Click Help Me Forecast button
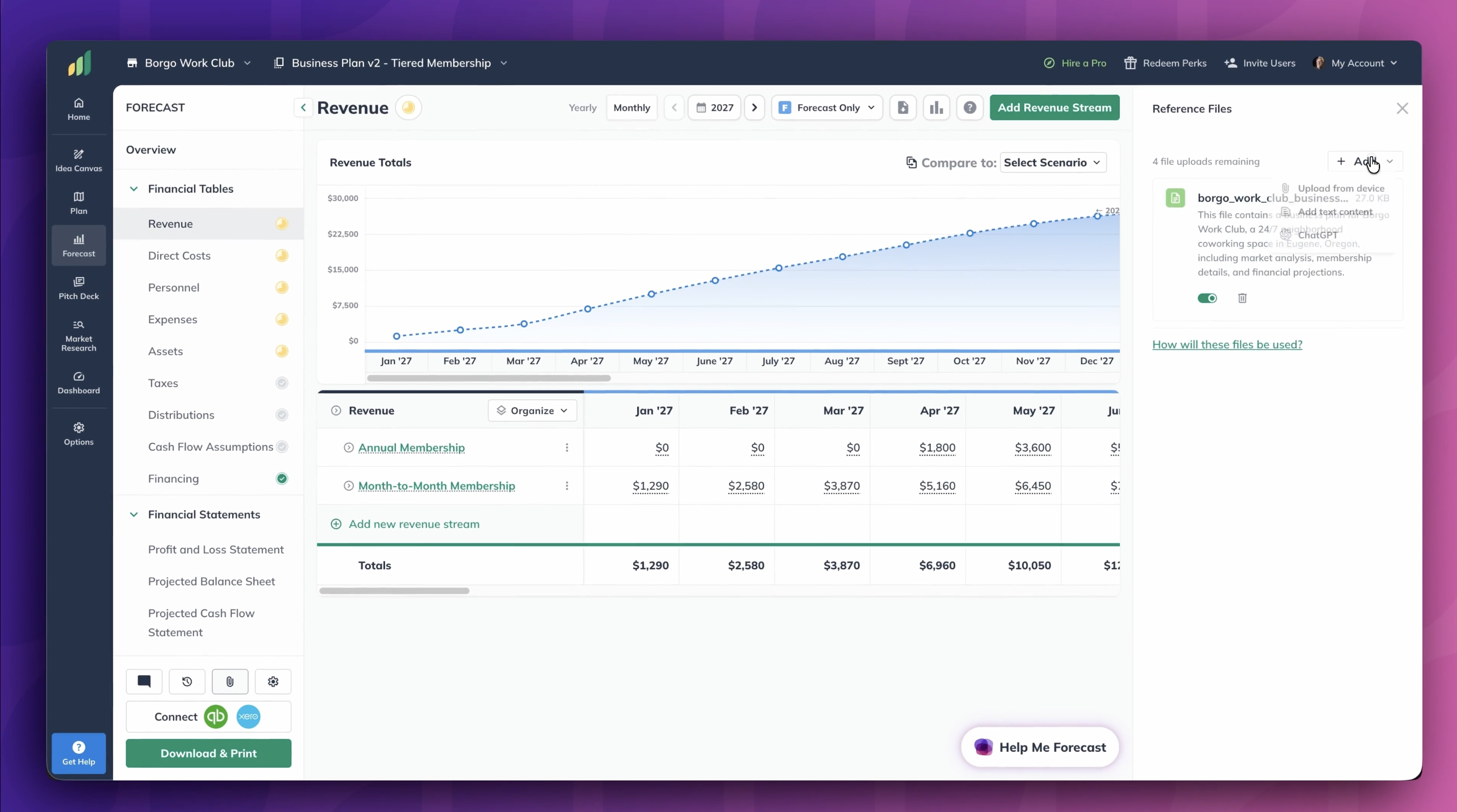Viewport: 1457px width, 812px height. tap(1040, 747)
